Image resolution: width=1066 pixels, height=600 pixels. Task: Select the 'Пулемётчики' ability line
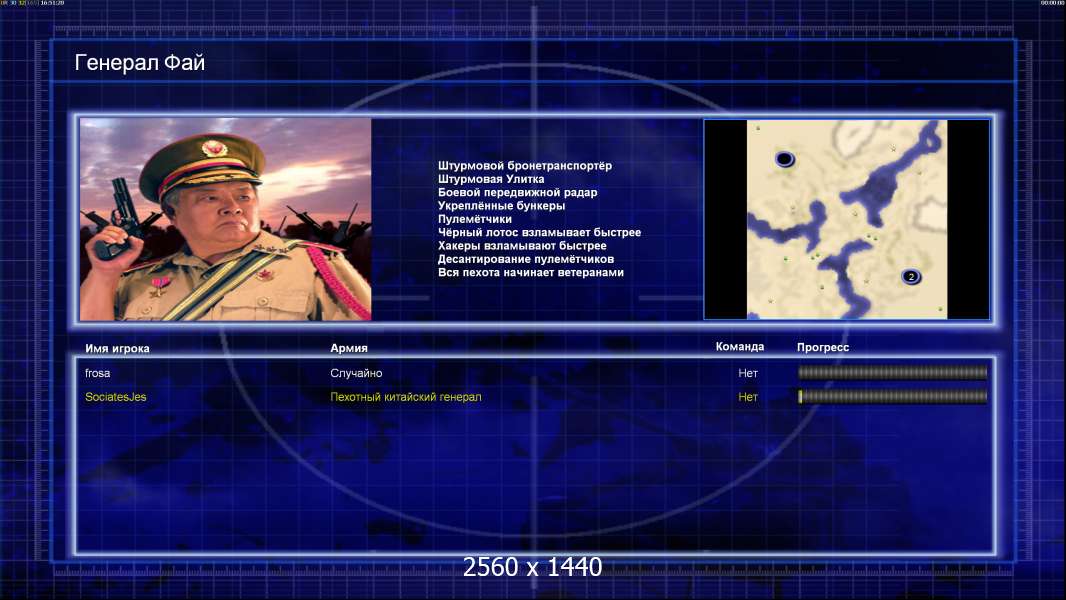click(475, 219)
